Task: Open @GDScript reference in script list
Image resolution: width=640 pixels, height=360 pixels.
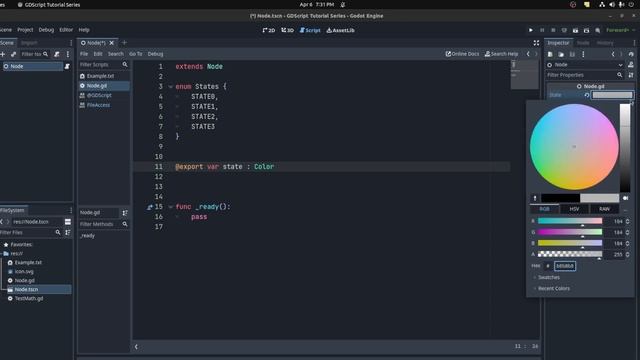Action: click(99, 95)
